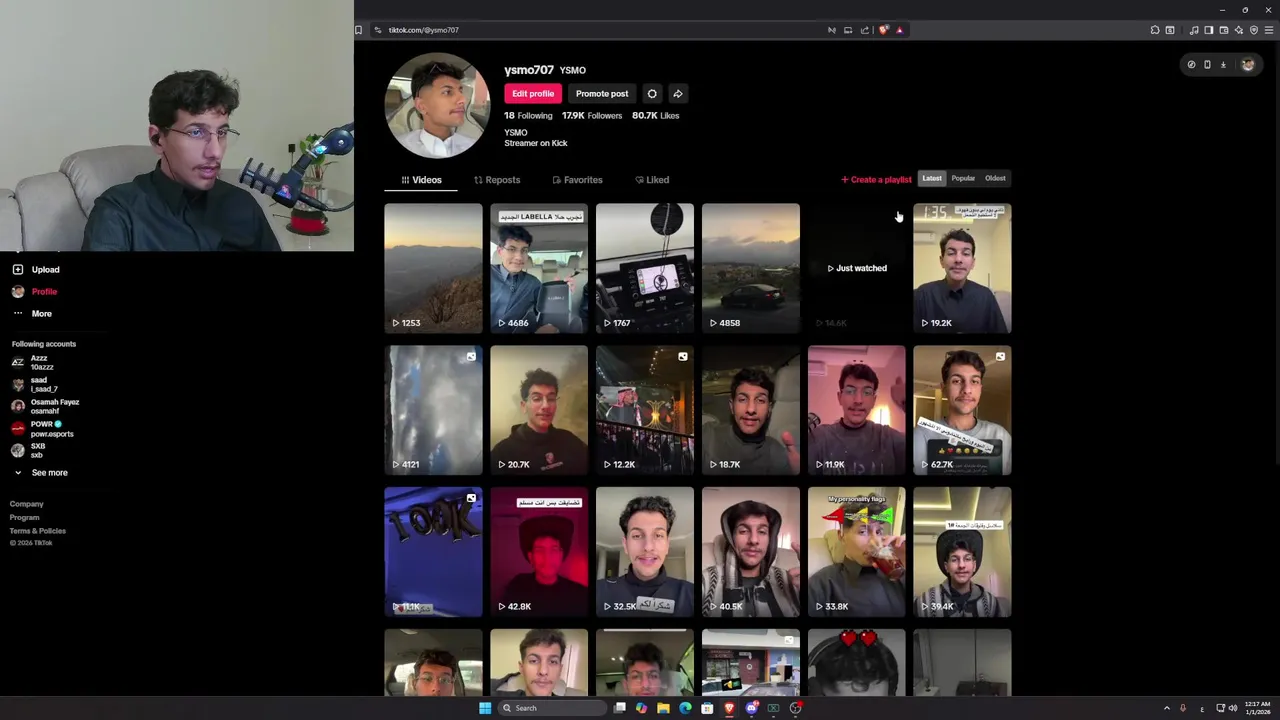Click the large profile avatar picture
1280x720 pixels.
click(x=437, y=105)
